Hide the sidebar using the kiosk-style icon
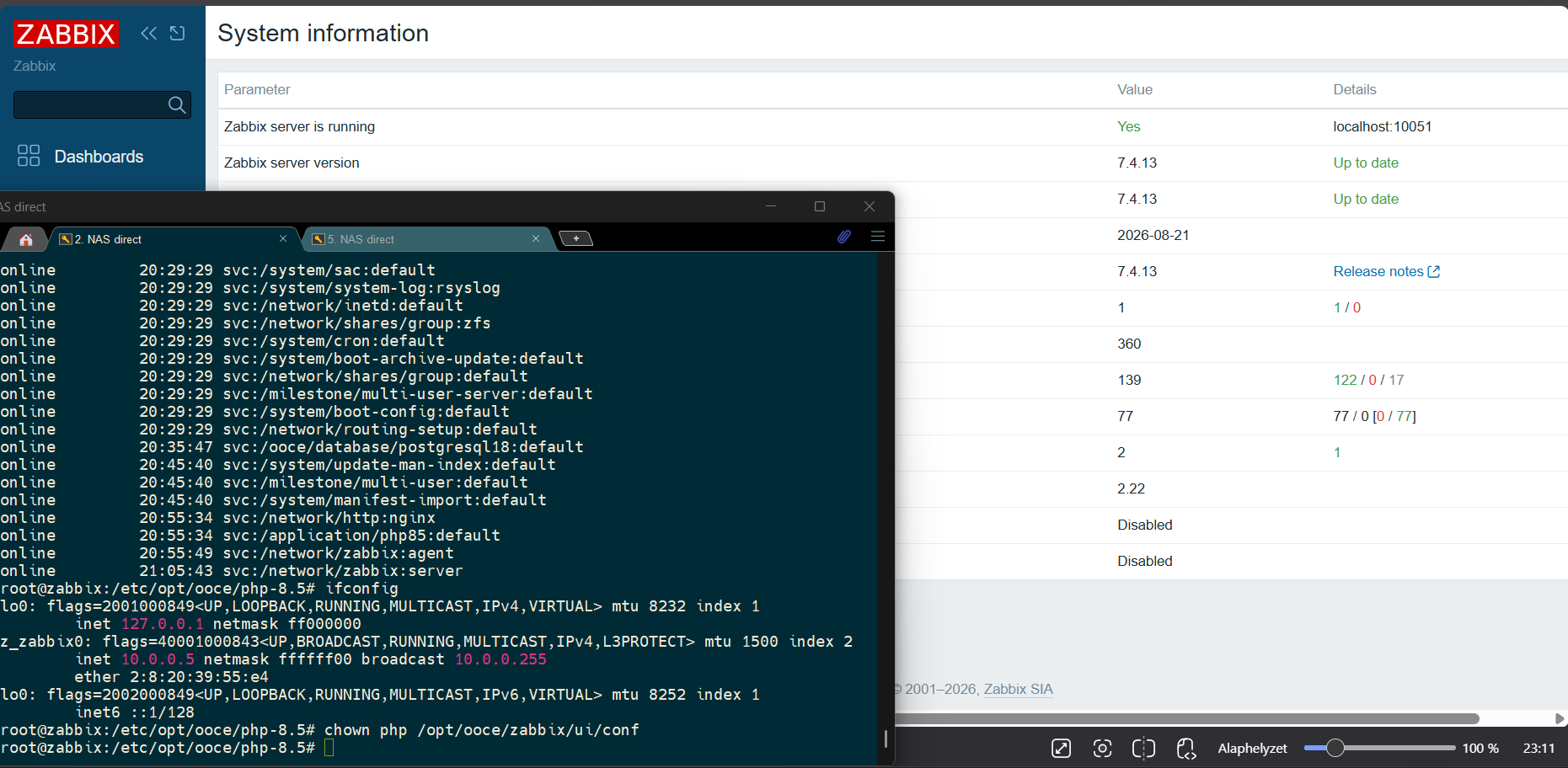This screenshot has width=1568, height=768. [177, 33]
